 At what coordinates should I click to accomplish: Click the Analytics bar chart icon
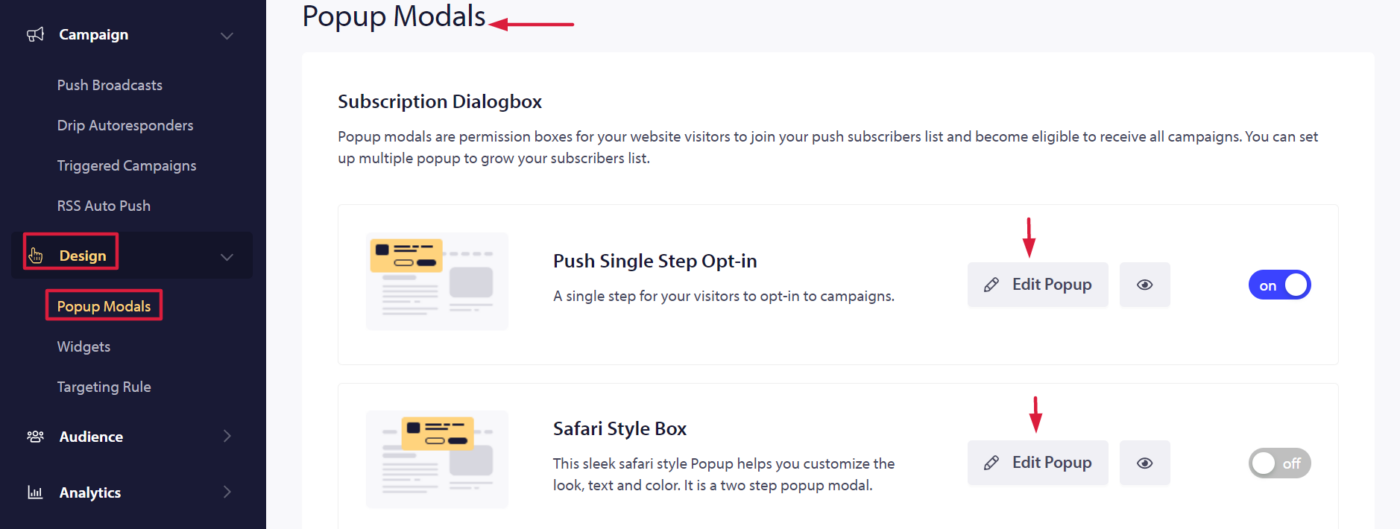pos(35,492)
